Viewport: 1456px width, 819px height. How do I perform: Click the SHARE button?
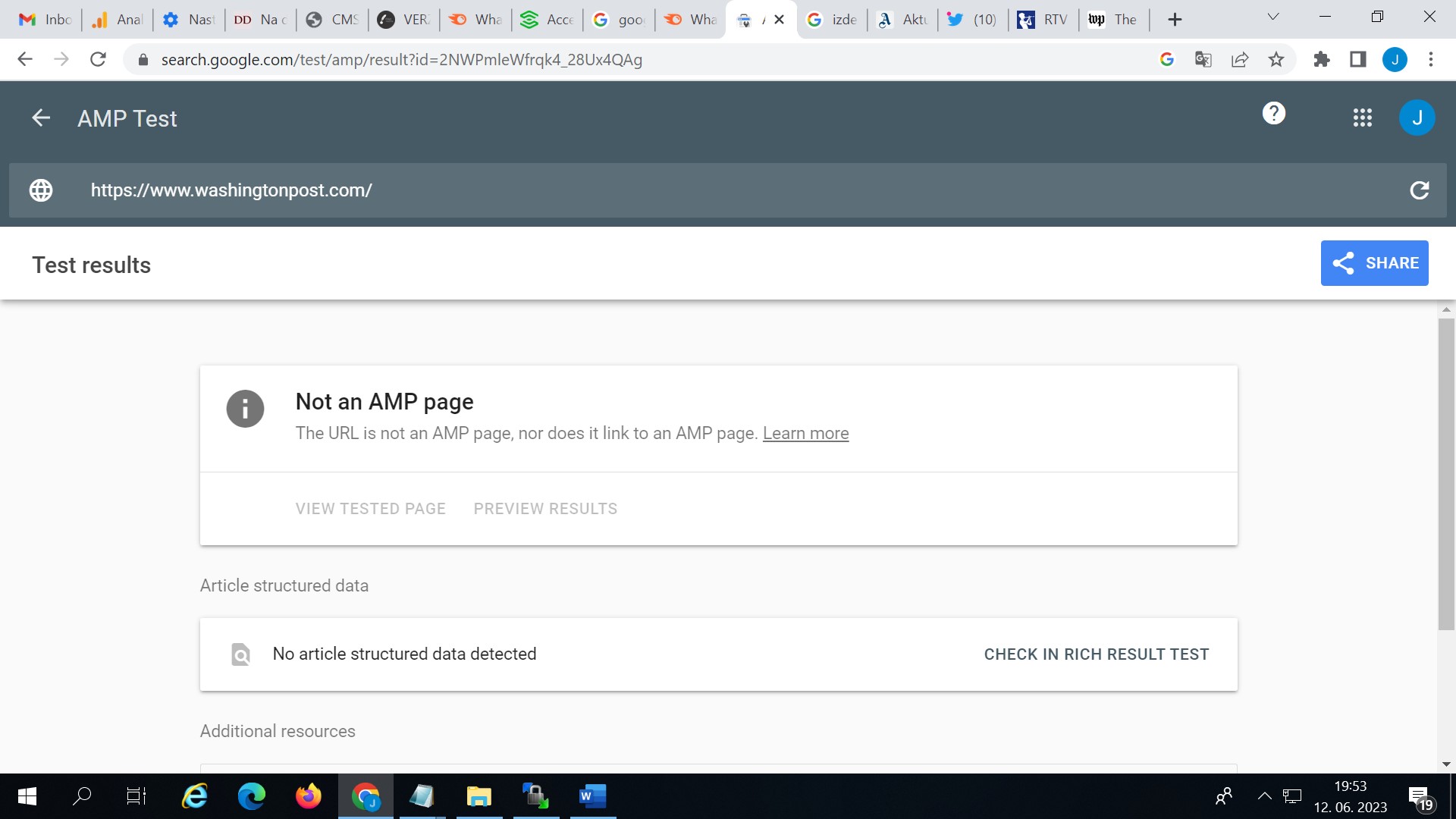click(x=1374, y=263)
